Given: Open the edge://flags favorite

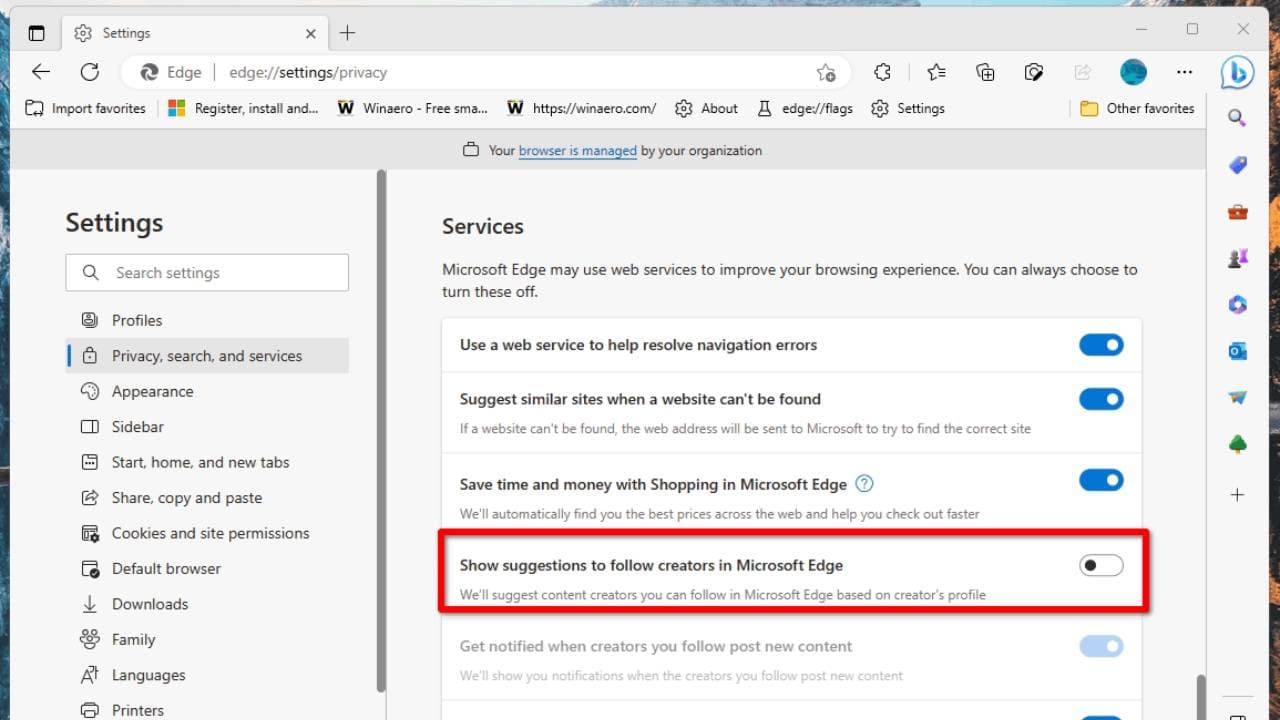Looking at the screenshot, I should click(804, 108).
